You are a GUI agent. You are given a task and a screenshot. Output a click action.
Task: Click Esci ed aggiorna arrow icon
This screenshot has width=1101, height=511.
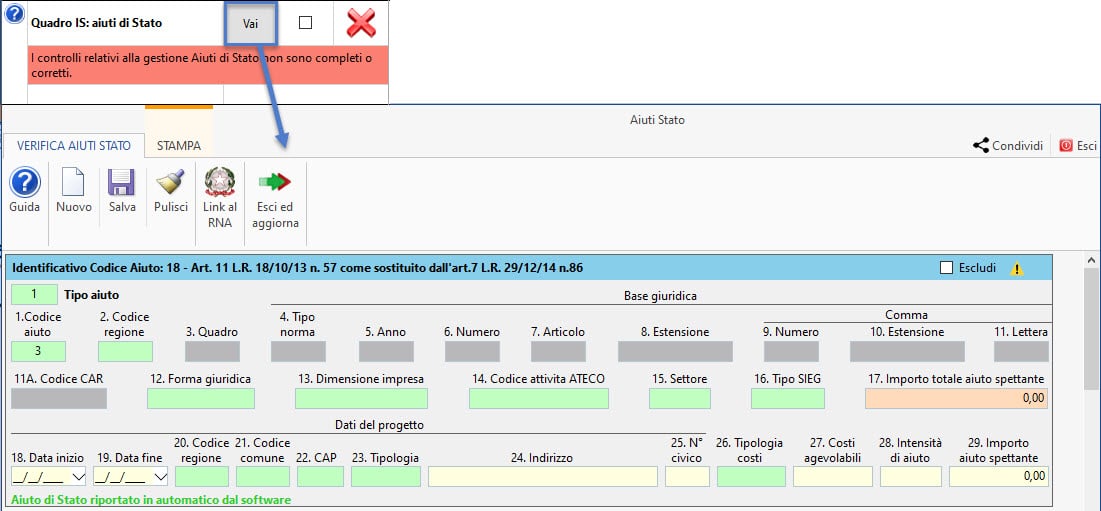(x=277, y=185)
